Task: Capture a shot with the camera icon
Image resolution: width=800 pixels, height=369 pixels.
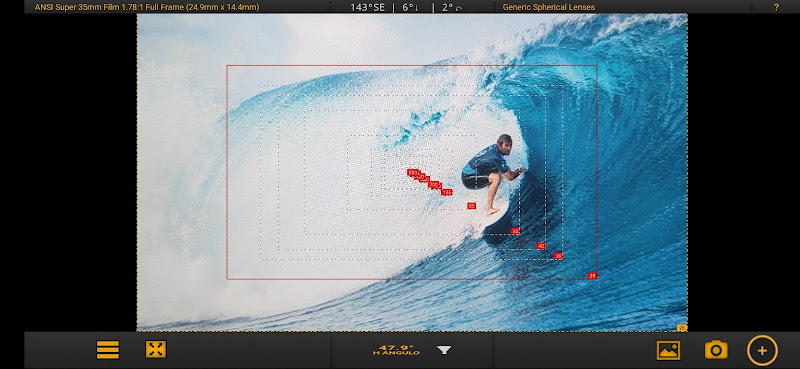Action: (x=716, y=350)
